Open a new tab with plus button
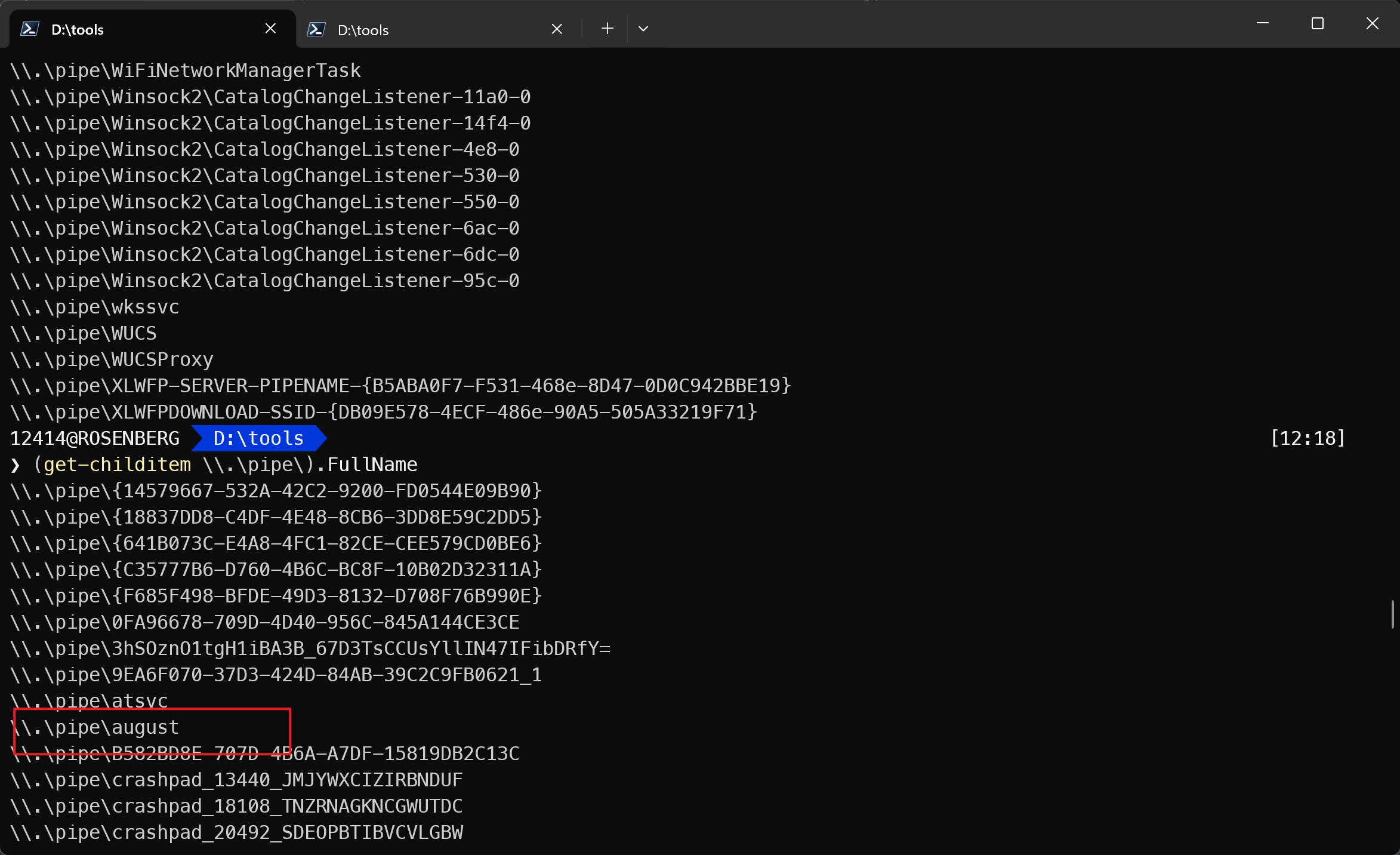The height and width of the screenshot is (855, 1400). coord(607,29)
